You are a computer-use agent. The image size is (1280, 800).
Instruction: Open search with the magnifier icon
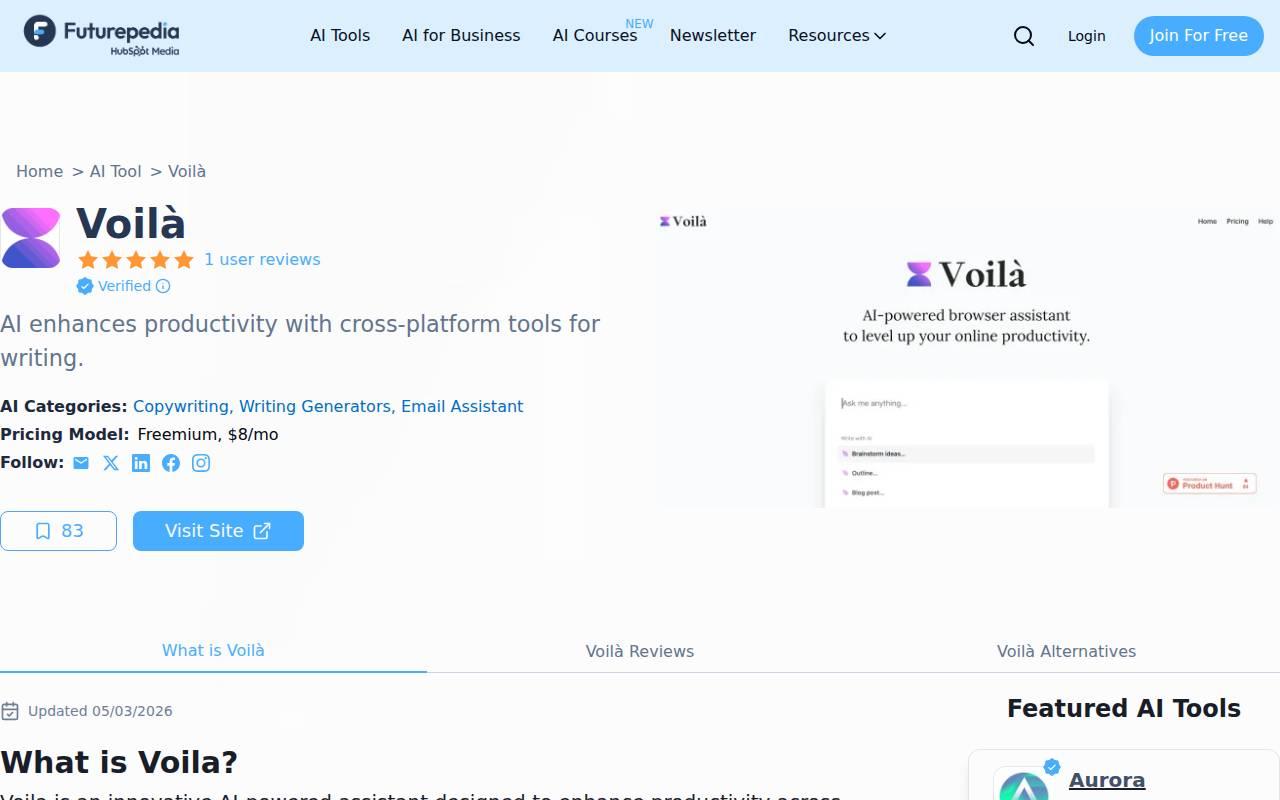click(1024, 36)
